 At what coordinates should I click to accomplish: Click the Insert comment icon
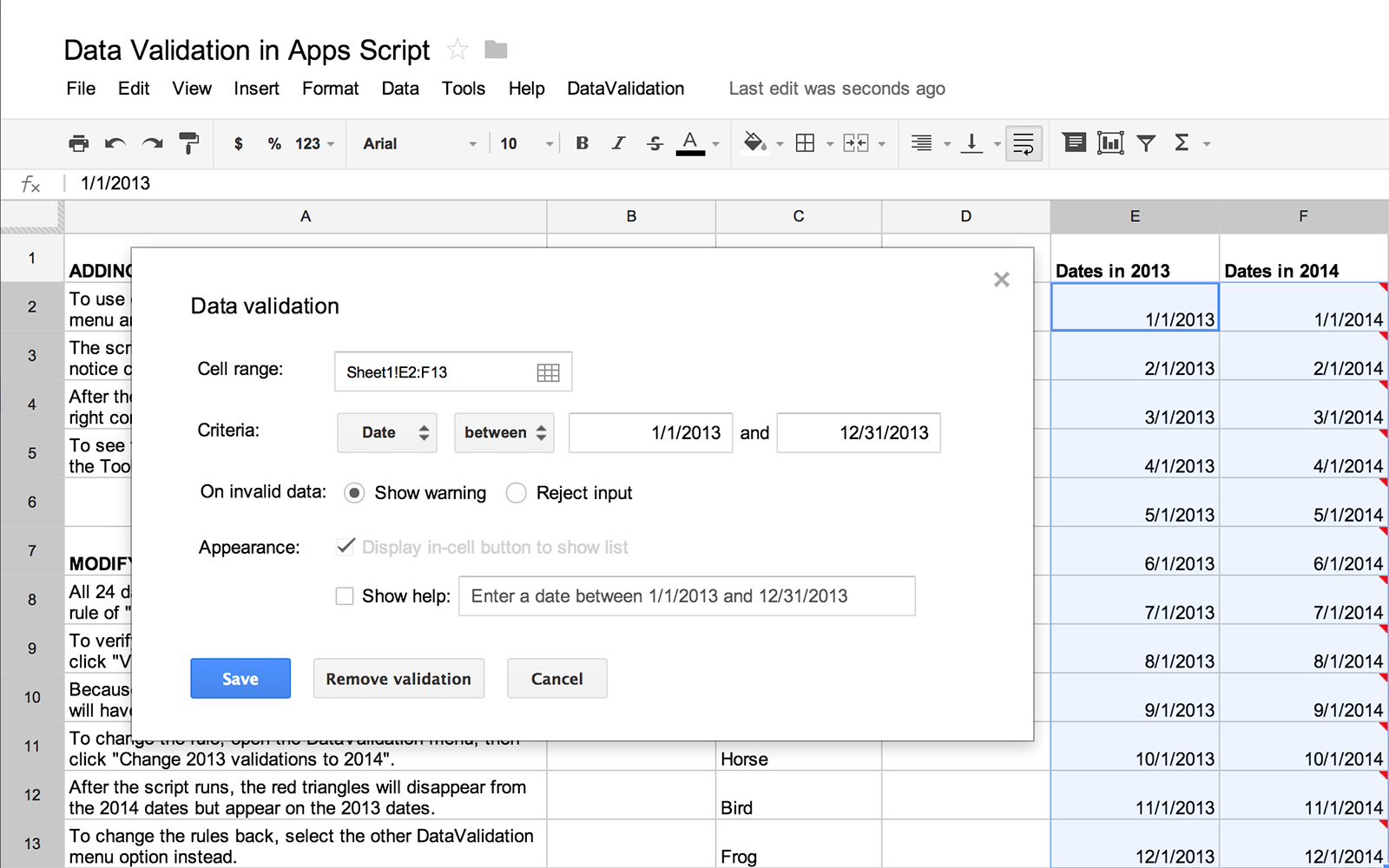(1074, 142)
